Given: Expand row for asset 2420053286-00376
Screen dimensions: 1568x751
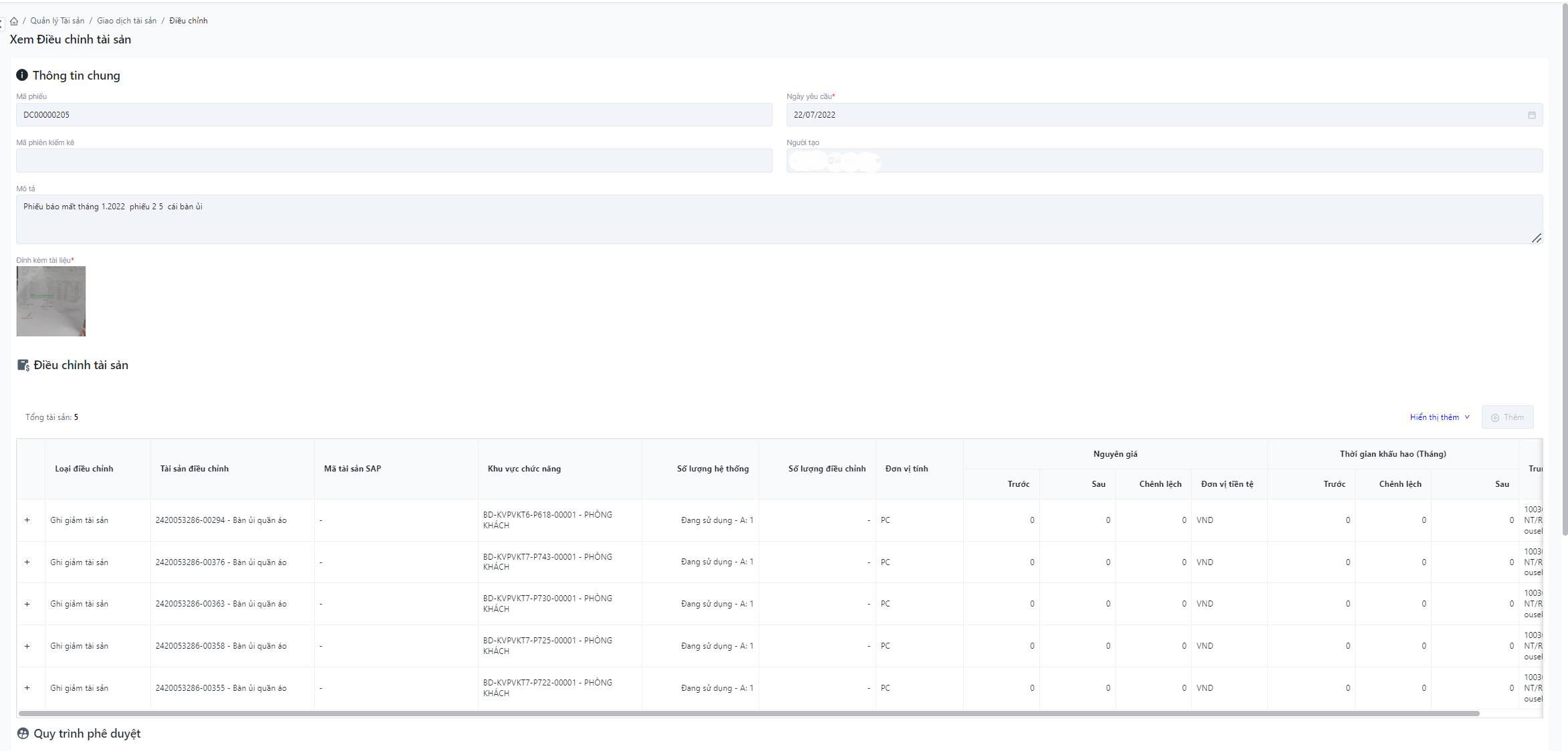Looking at the screenshot, I should tap(27, 562).
